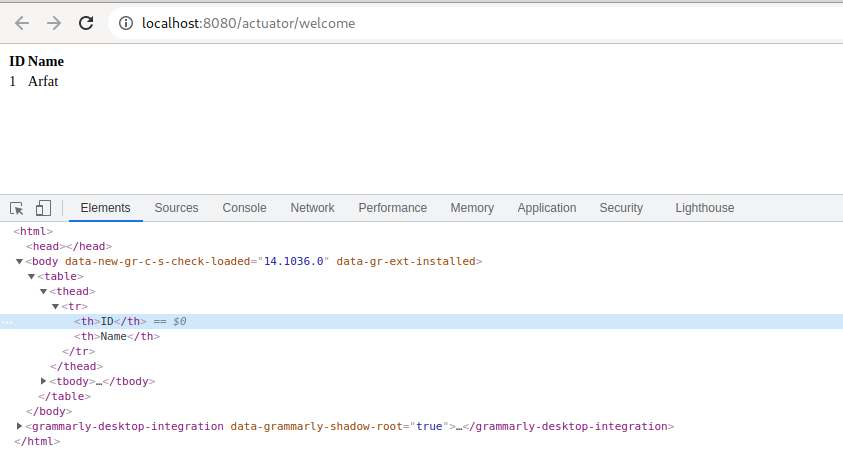Focus the address bar URL
The image size is (843, 465).
[x=248, y=23]
